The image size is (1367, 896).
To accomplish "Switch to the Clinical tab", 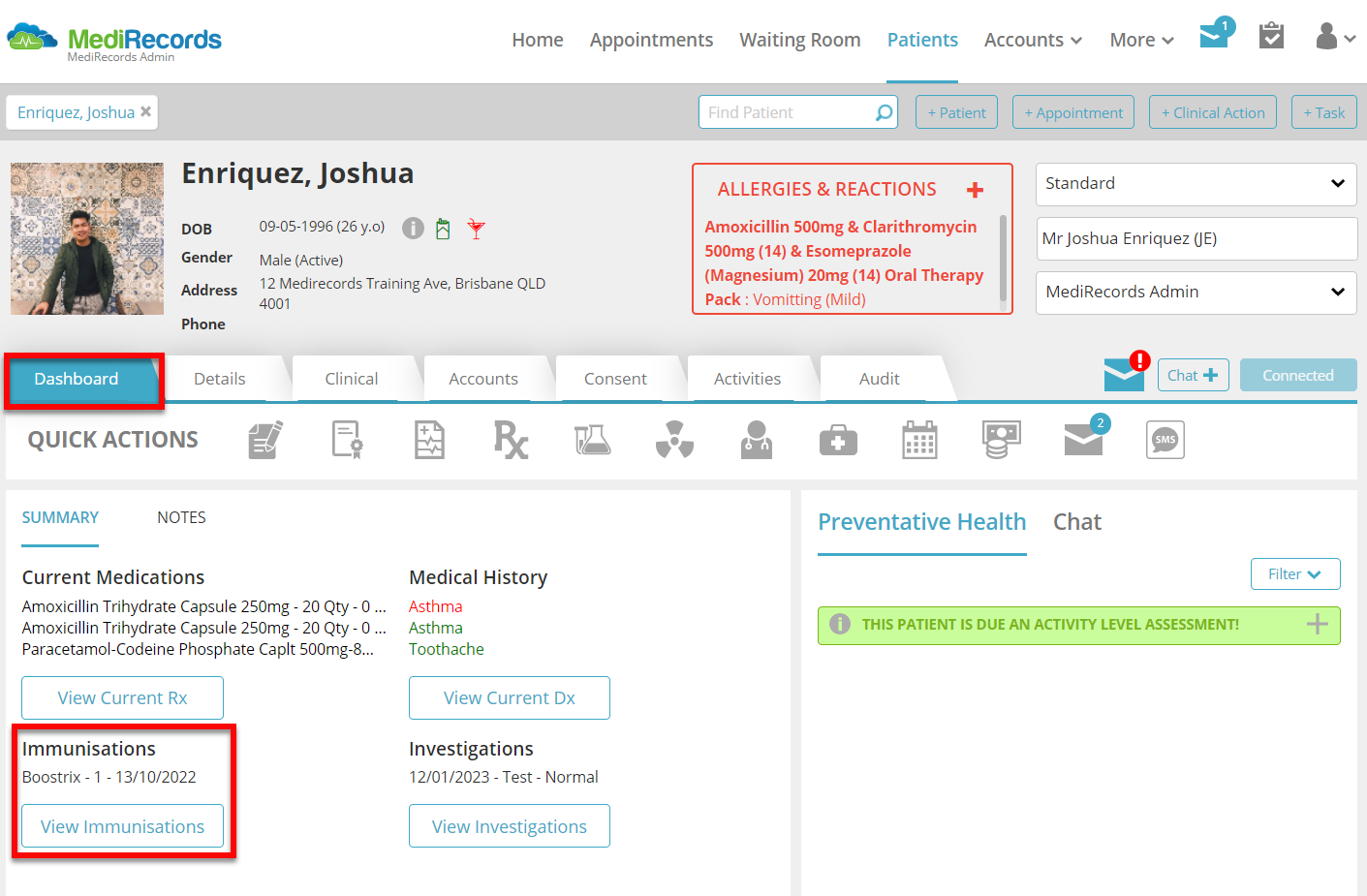I will click(352, 379).
